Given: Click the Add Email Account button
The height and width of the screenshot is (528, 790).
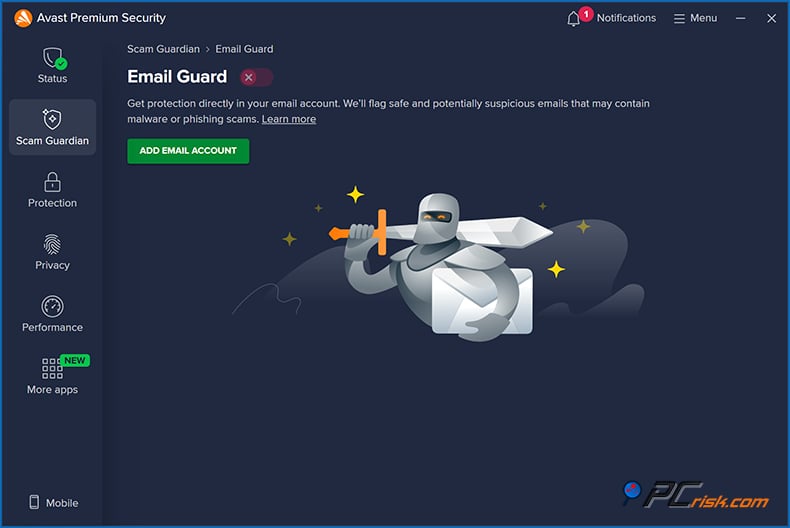Looking at the screenshot, I should pyautogui.click(x=188, y=151).
